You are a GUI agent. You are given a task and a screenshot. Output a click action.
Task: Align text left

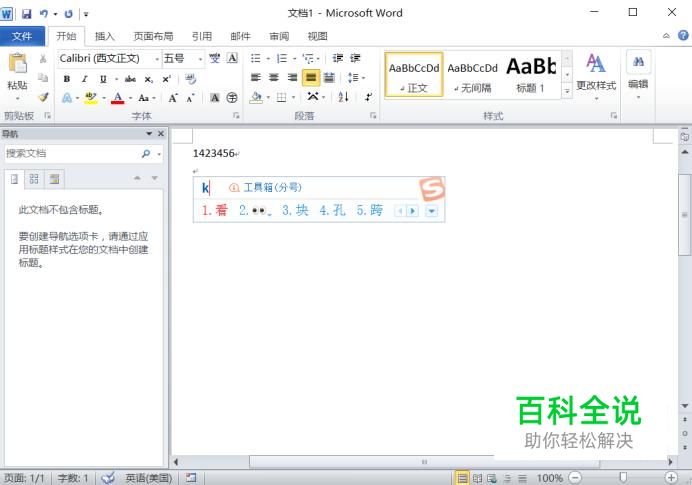[x=256, y=78]
